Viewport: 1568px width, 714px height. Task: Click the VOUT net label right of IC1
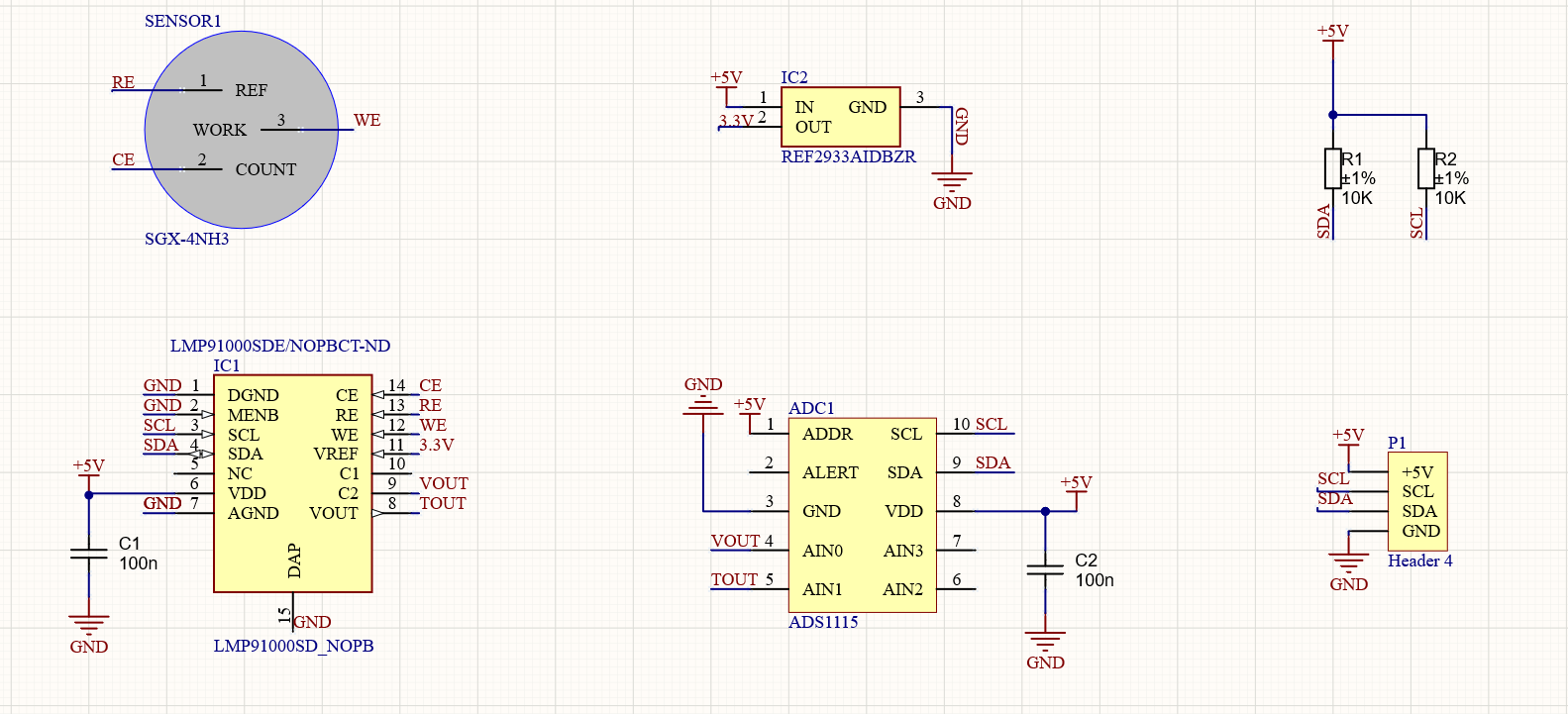point(444,483)
